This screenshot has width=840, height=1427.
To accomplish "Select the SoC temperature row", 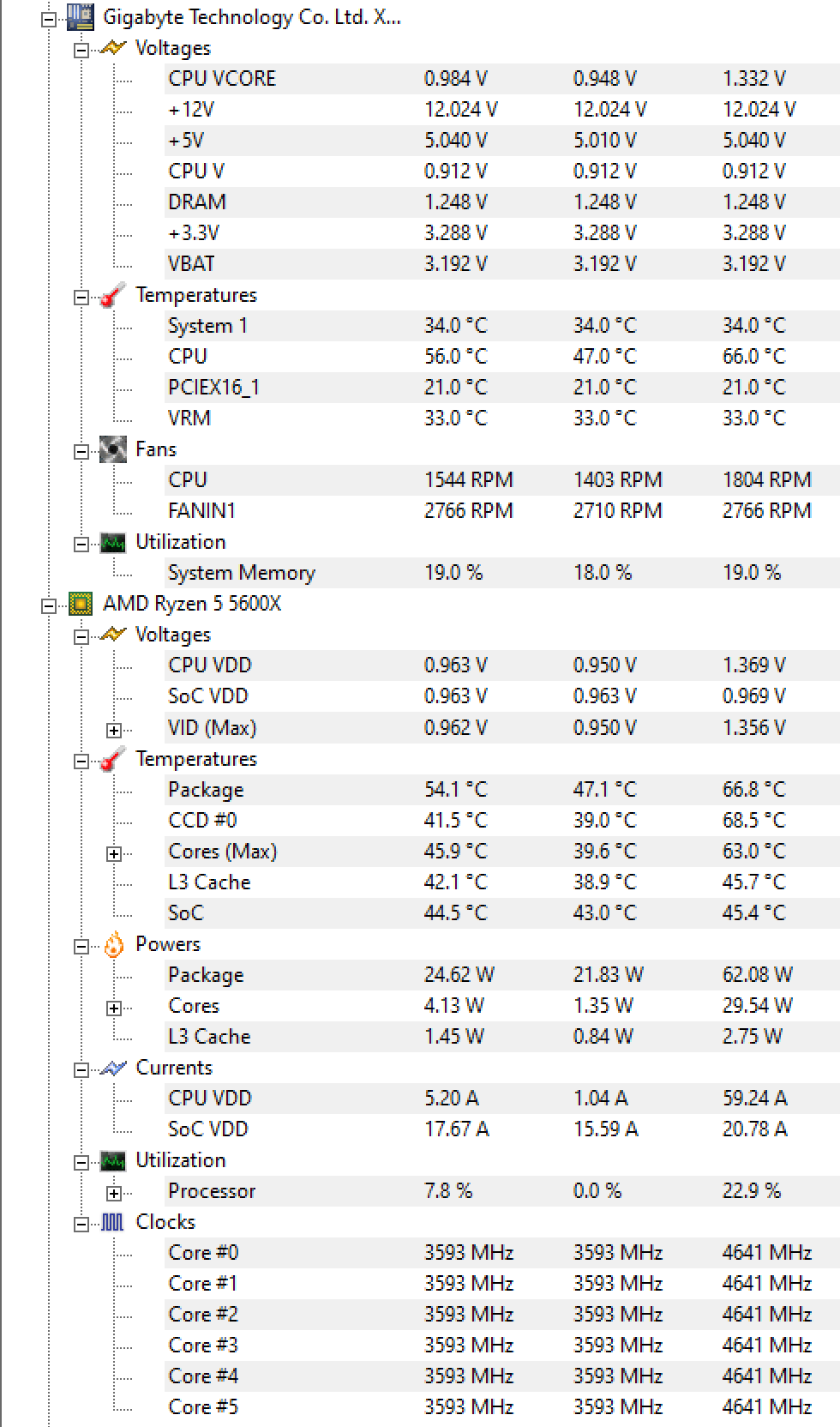I will 502,913.
